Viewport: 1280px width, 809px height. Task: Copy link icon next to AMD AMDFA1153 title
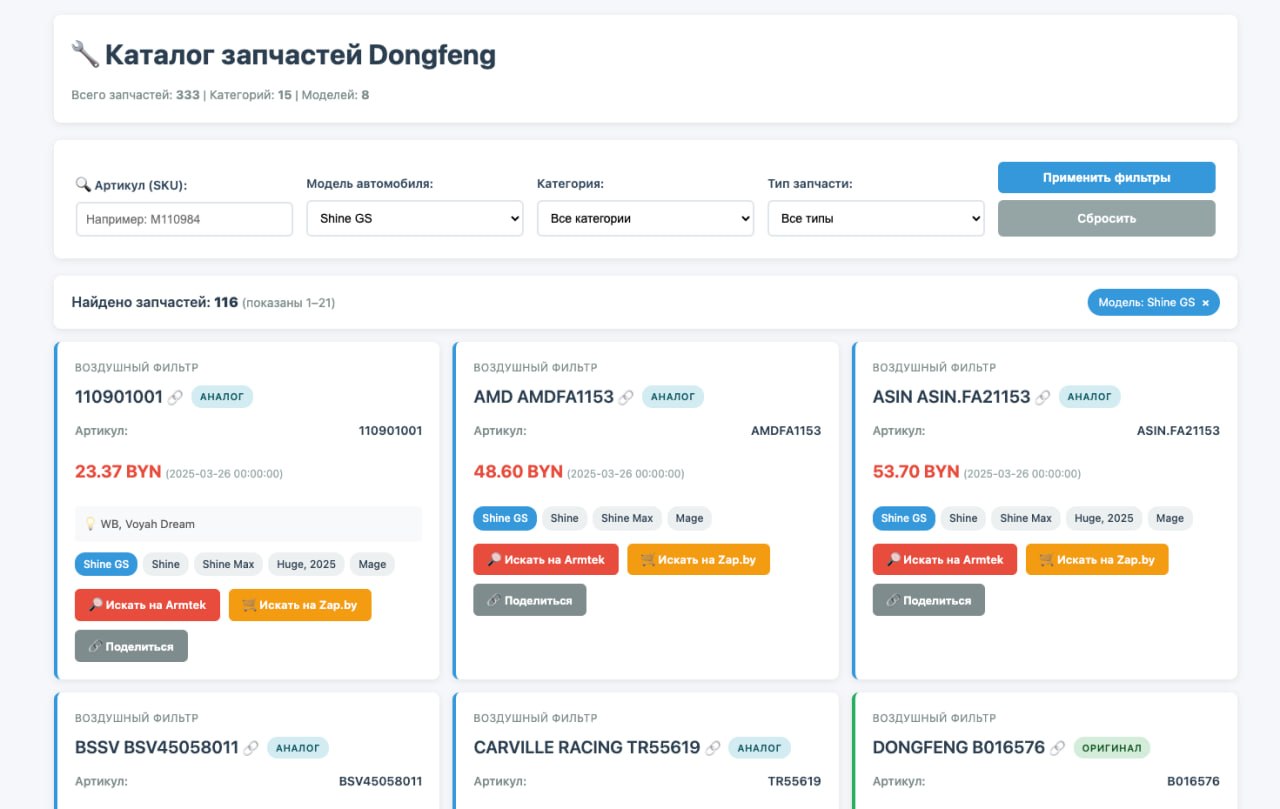tap(626, 397)
